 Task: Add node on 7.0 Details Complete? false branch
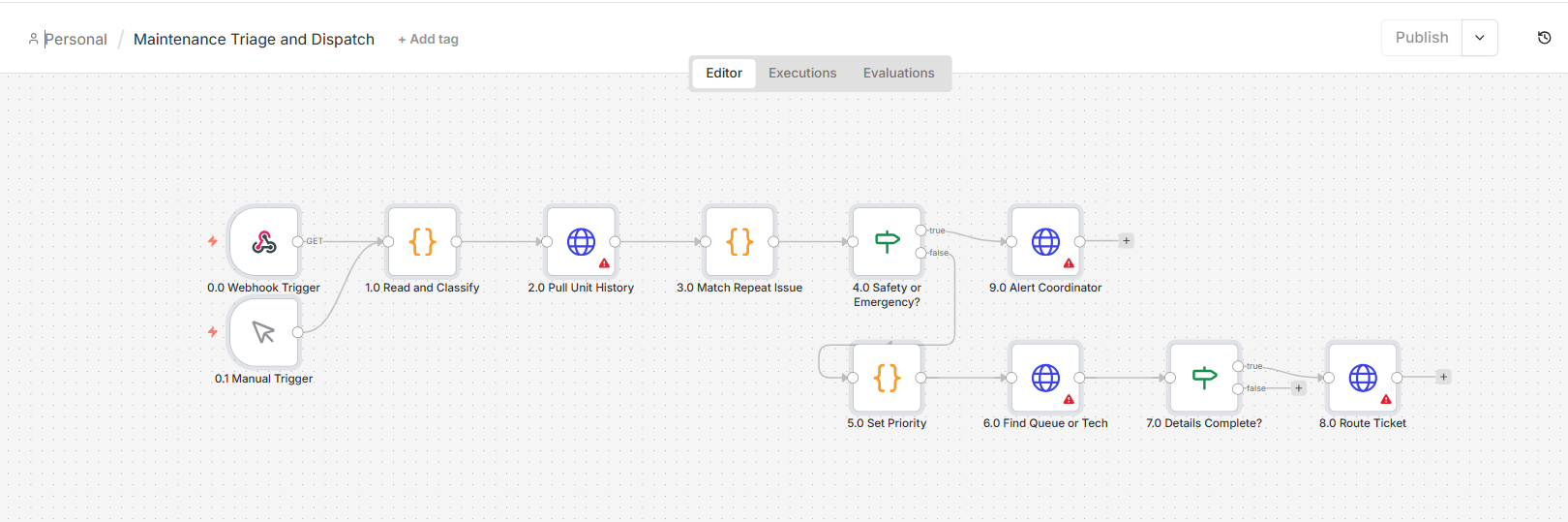pos(1299,388)
